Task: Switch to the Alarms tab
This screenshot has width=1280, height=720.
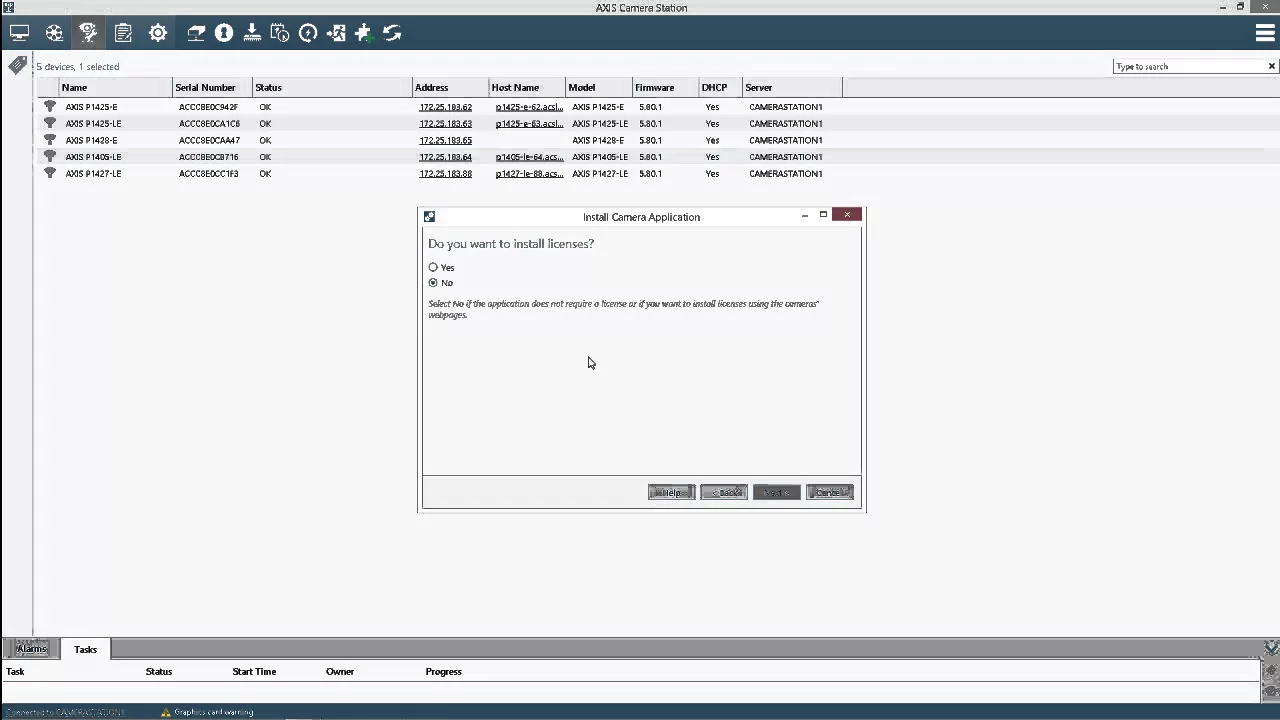Action: pyautogui.click(x=31, y=649)
